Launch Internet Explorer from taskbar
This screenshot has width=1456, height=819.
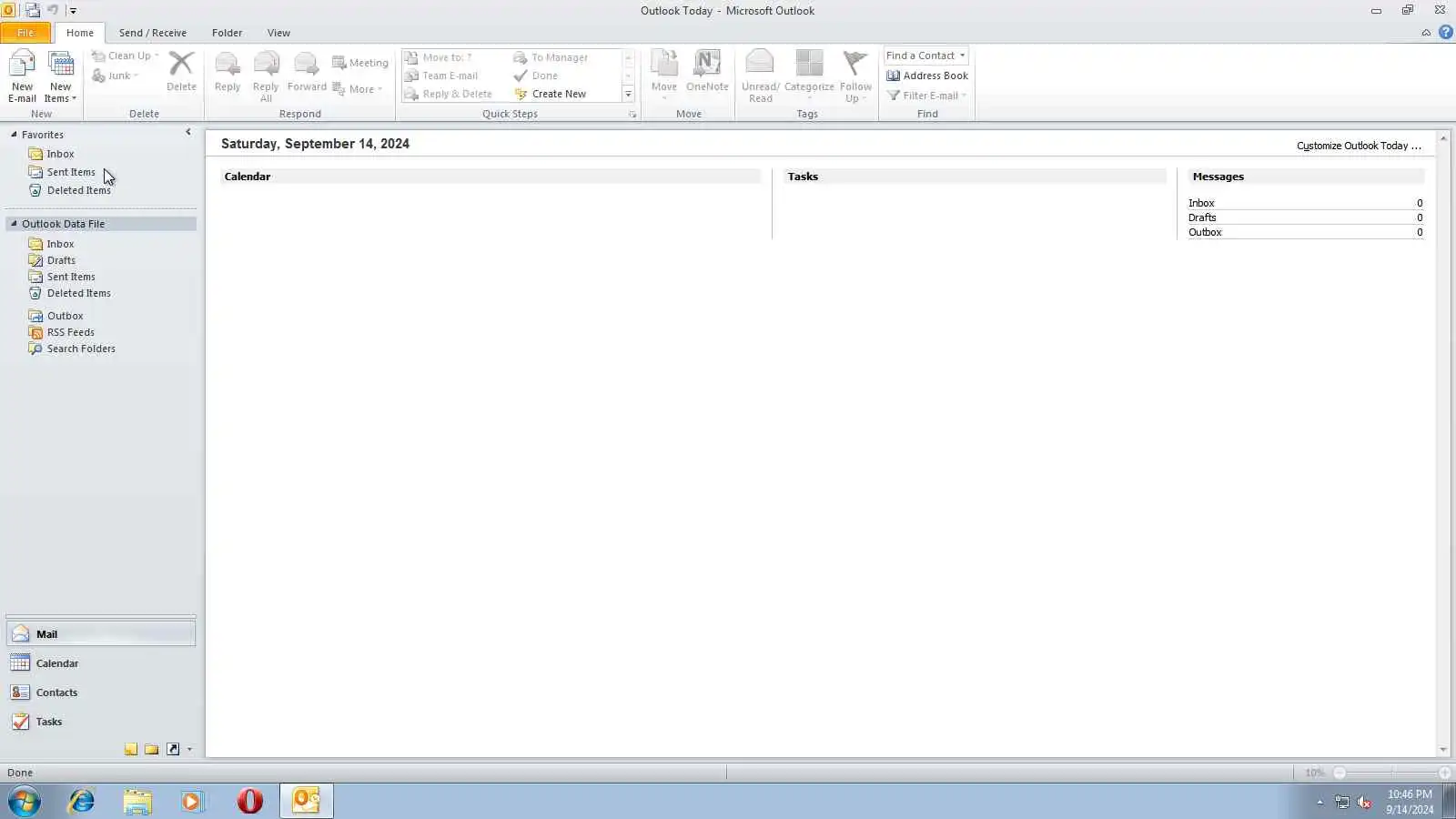click(82, 802)
